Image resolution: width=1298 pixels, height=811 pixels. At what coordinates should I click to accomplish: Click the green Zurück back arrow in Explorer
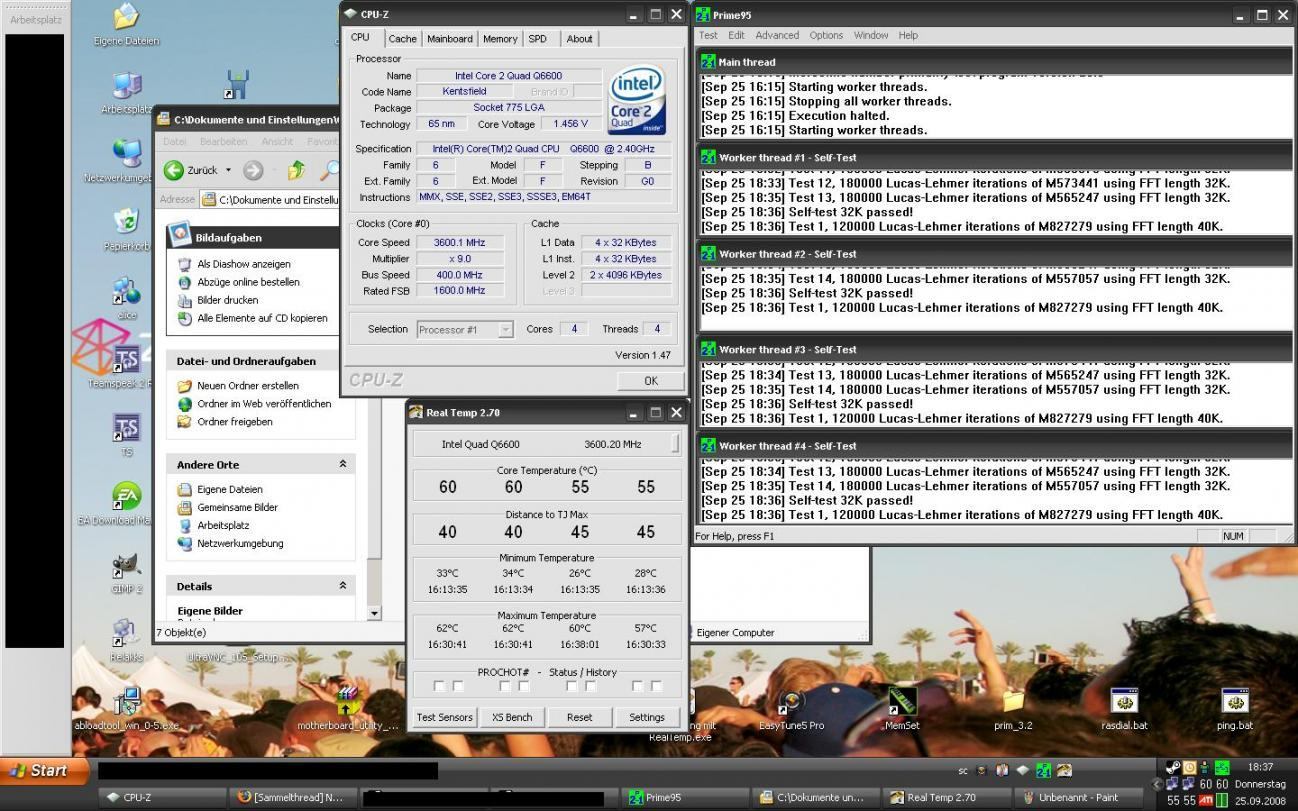click(174, 170)
